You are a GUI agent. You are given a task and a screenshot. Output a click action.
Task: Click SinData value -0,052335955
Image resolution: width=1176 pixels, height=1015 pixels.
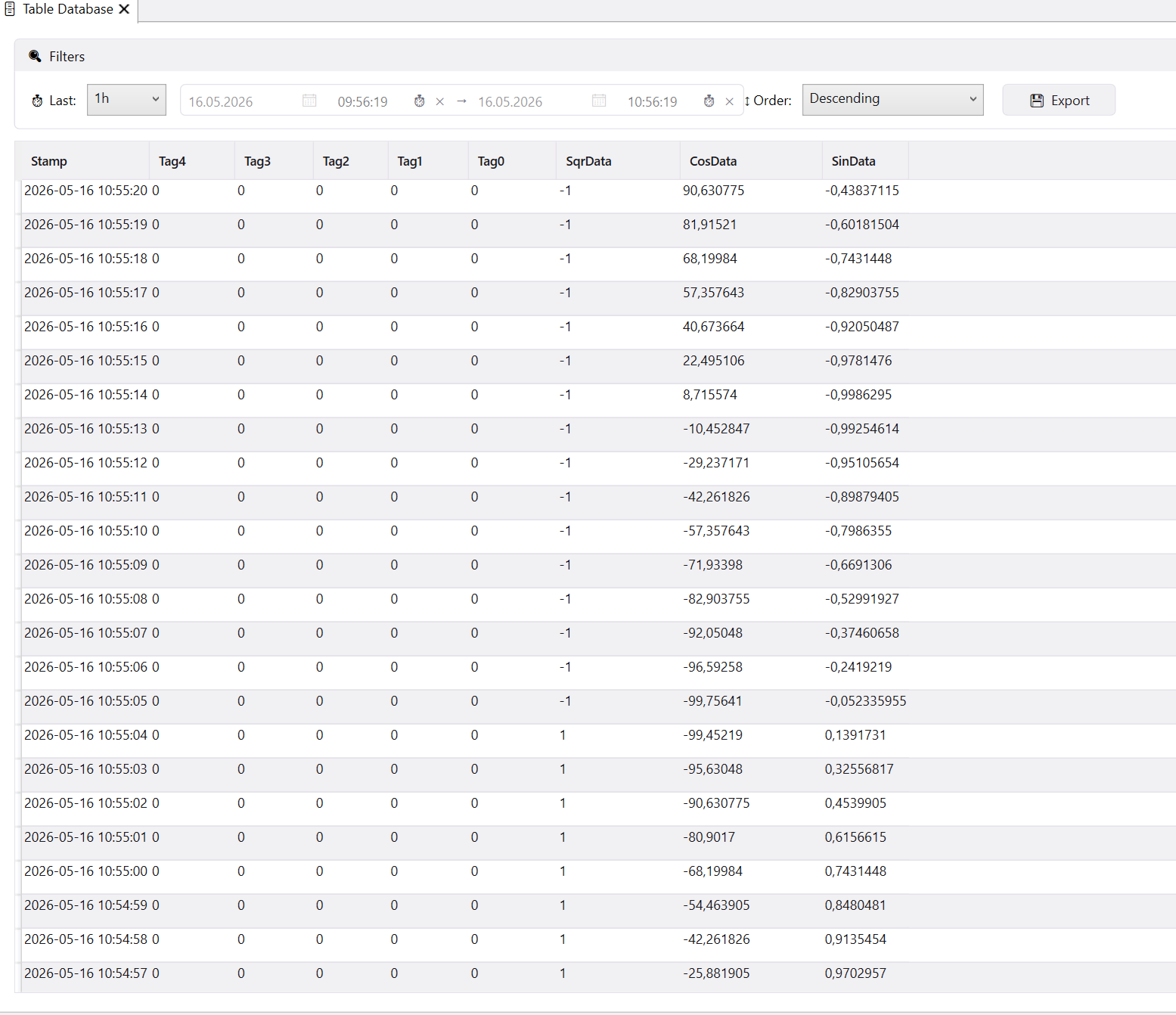pos(865,701)
